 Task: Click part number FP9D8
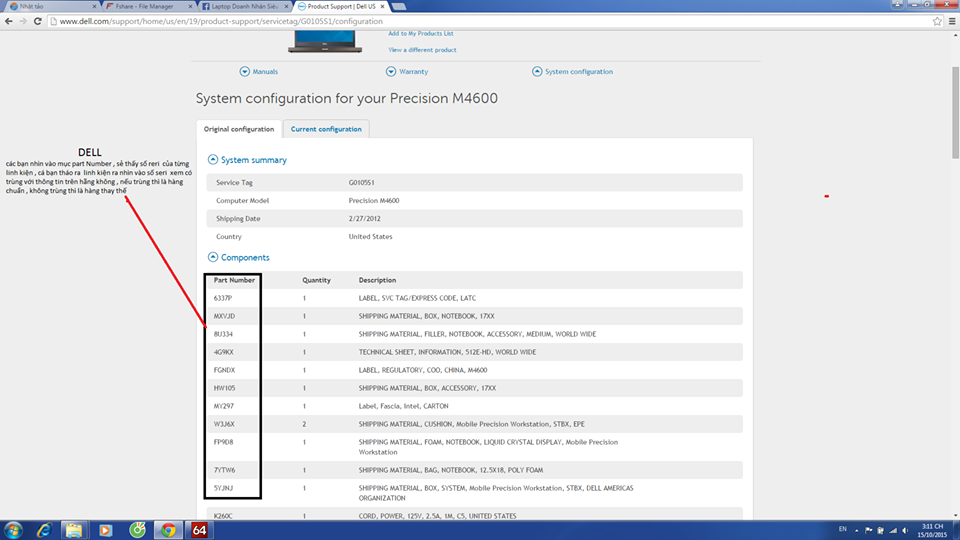point(223,442)
